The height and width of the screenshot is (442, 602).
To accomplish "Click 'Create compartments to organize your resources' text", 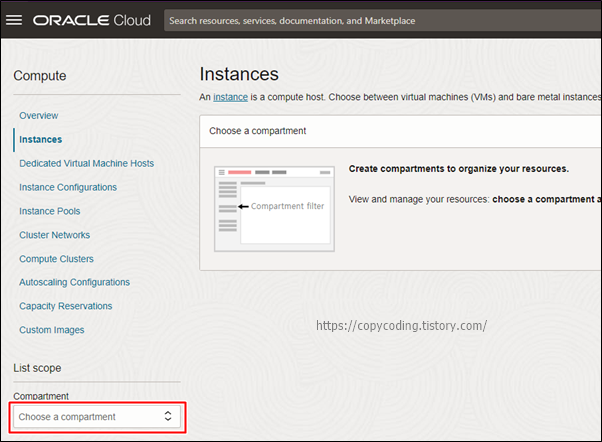I will point(459,169).
